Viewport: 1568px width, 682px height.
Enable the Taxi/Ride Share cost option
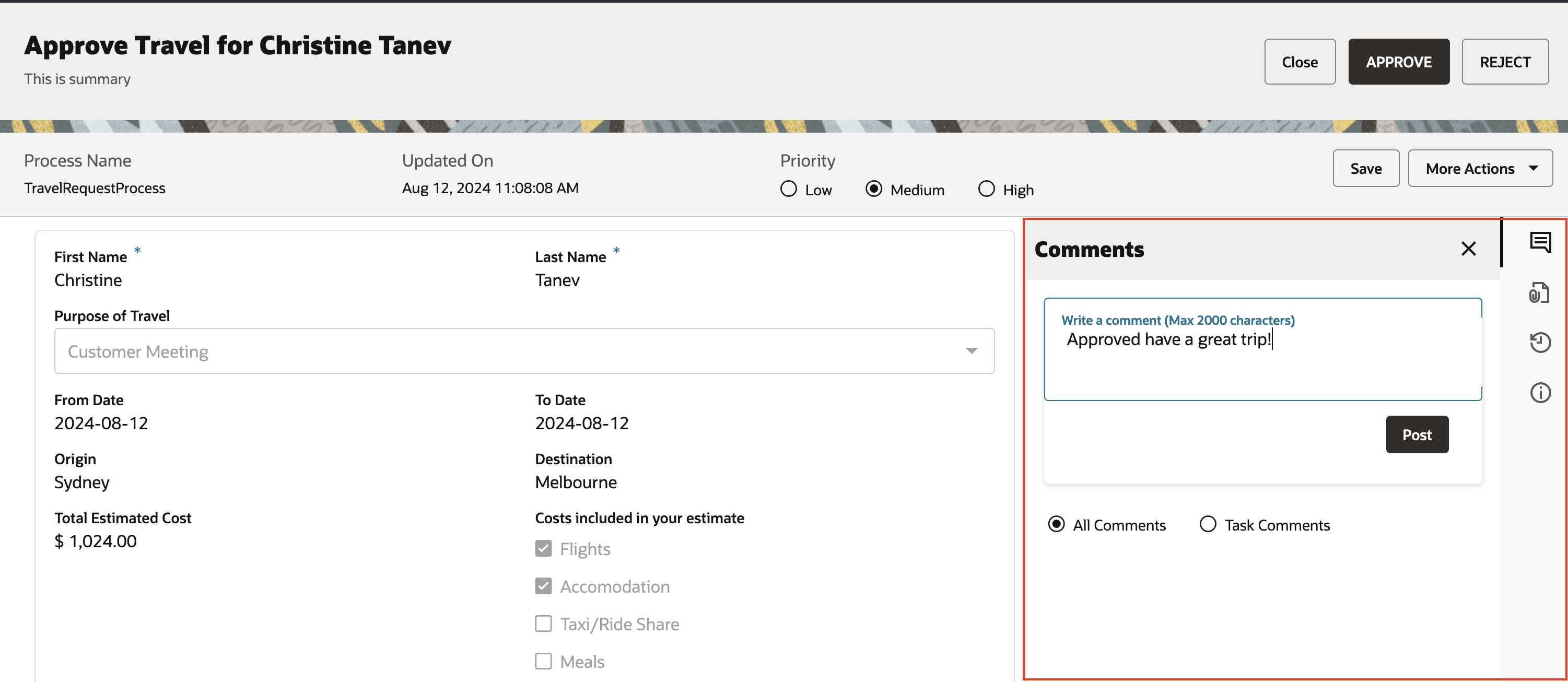(543, 624)
